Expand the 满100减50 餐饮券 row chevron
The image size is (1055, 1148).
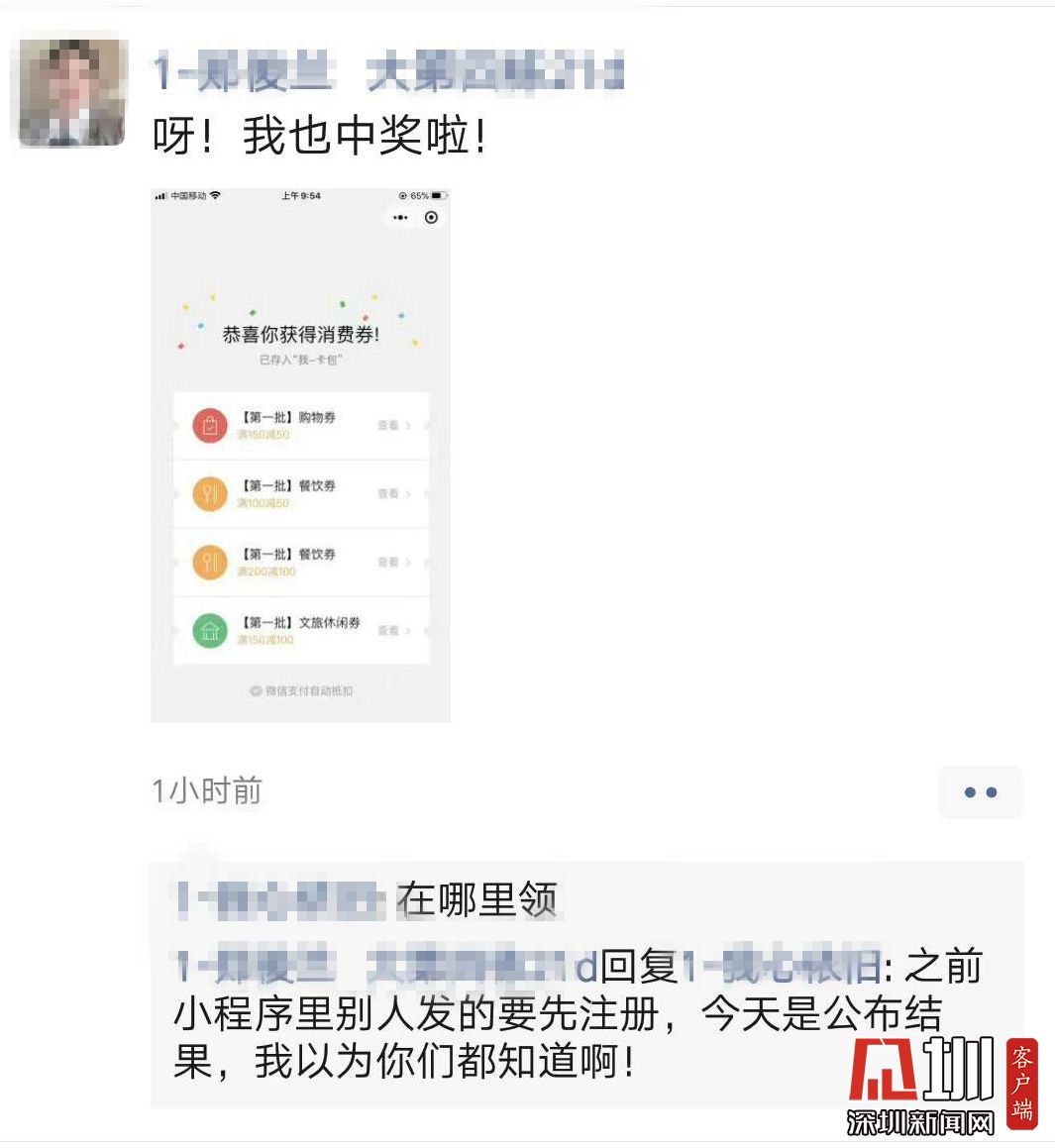pos(408,494)
